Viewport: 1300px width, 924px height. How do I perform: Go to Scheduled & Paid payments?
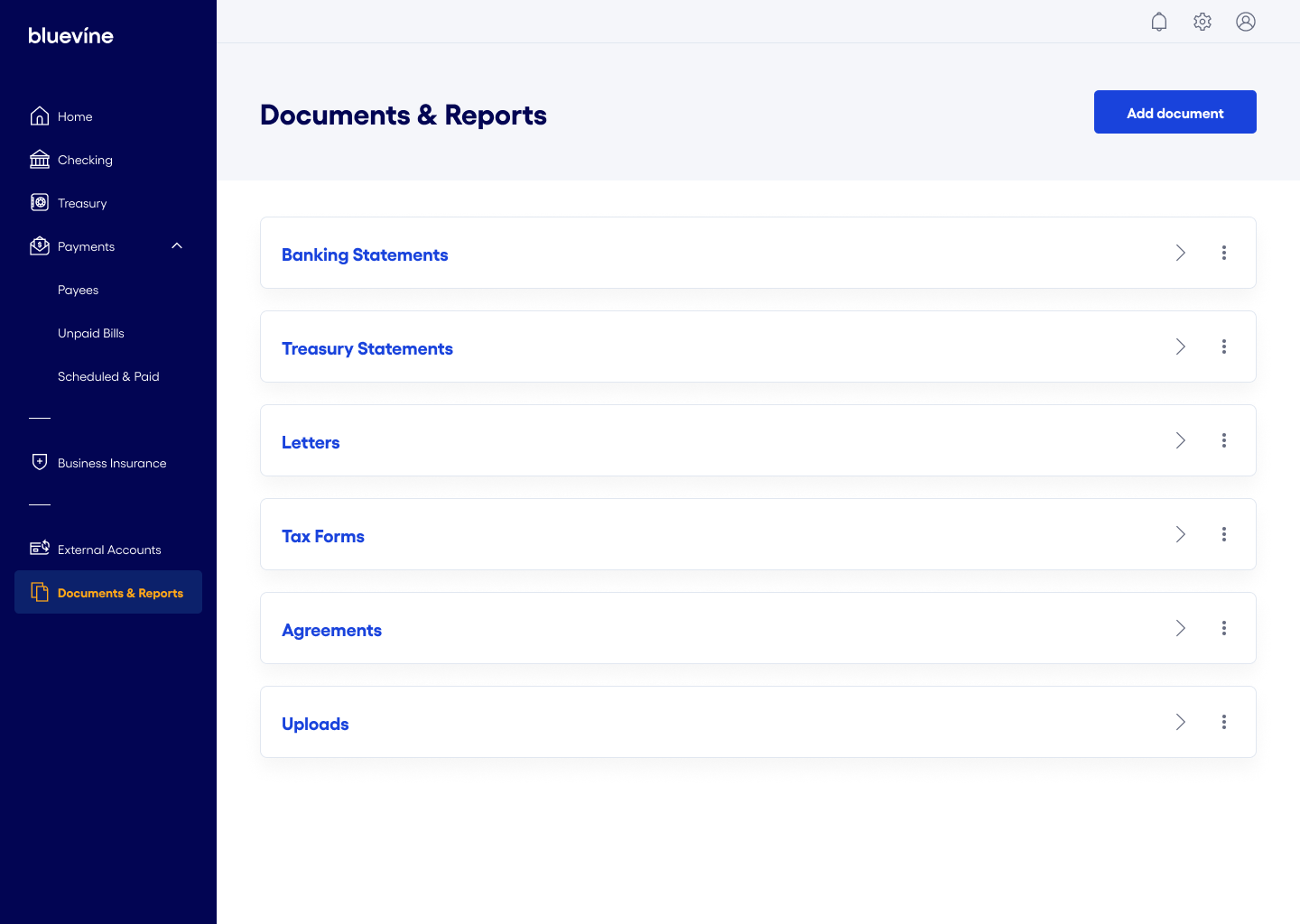point(108,376)
